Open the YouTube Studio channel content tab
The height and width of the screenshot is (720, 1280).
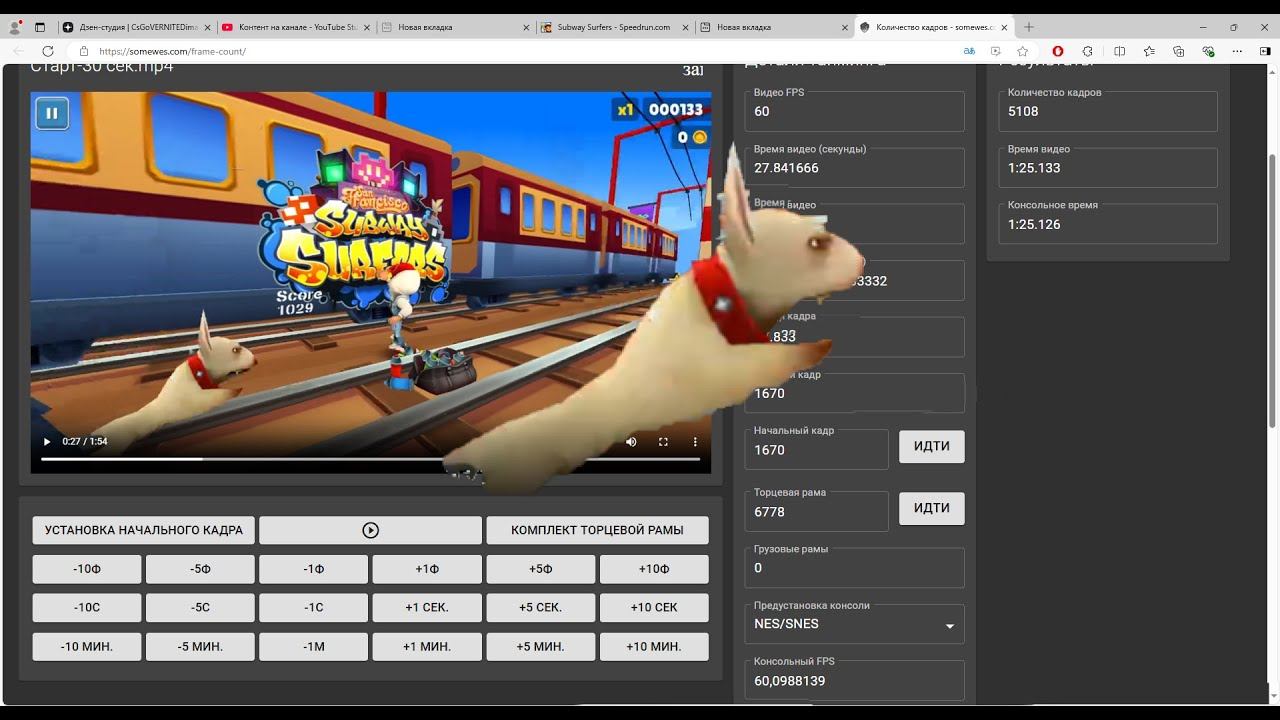tap(290, 27)
